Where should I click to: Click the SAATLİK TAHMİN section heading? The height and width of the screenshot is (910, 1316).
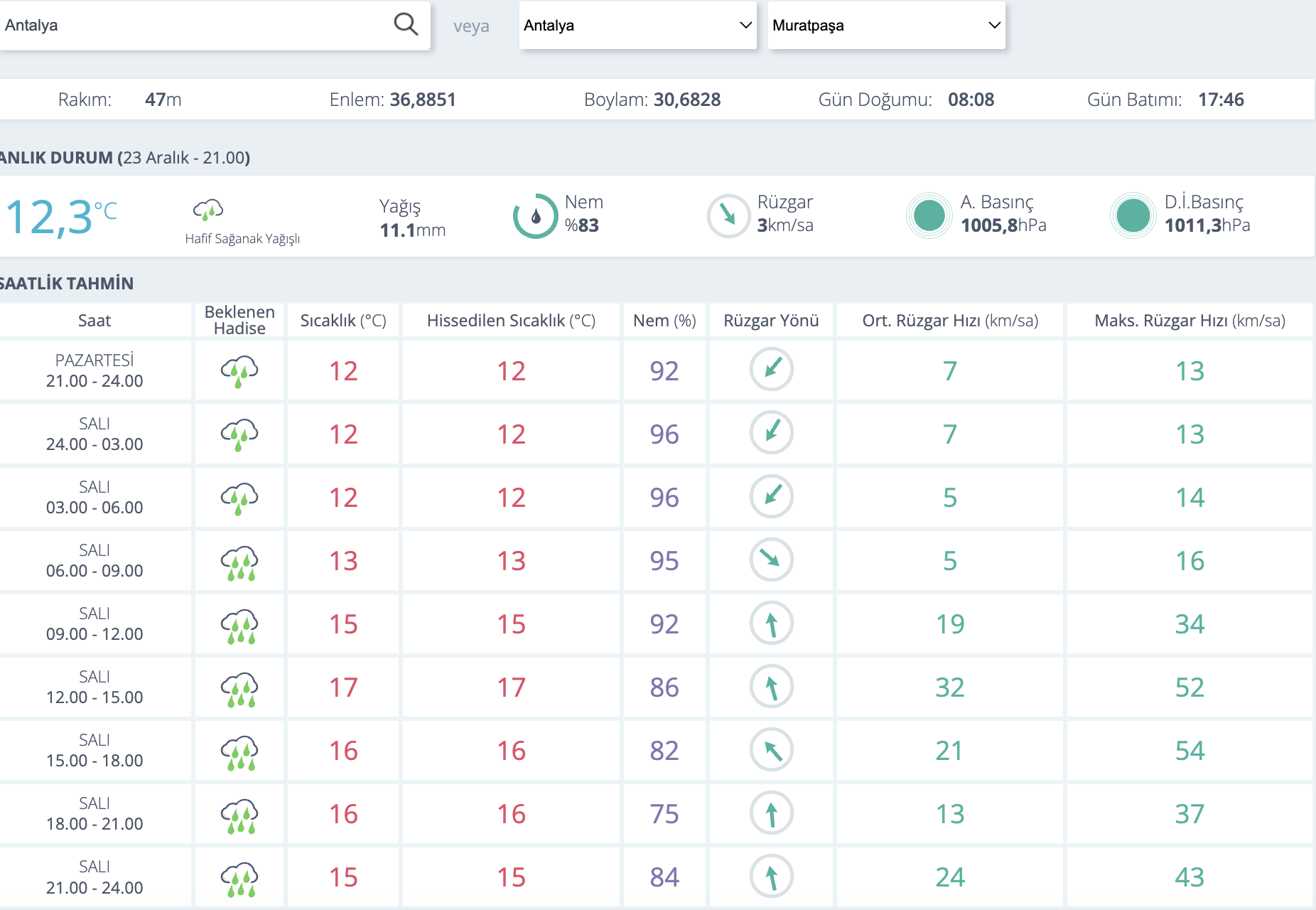[x=67, y=284]
